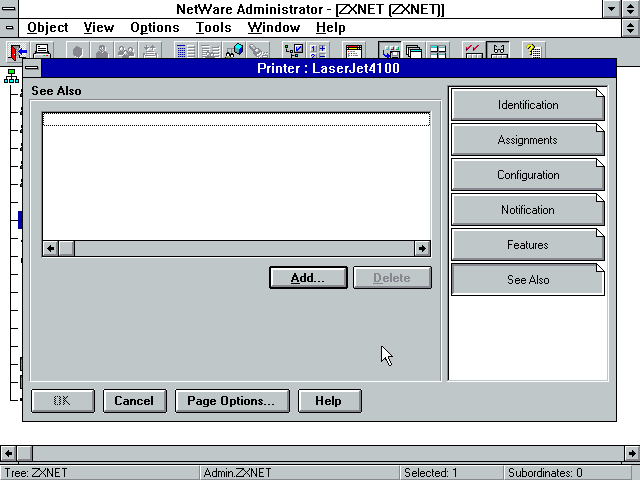Click the main window's bottom scrollbar right arrow
The width and height of the screenshot is (640, 480).
point(632,453)
